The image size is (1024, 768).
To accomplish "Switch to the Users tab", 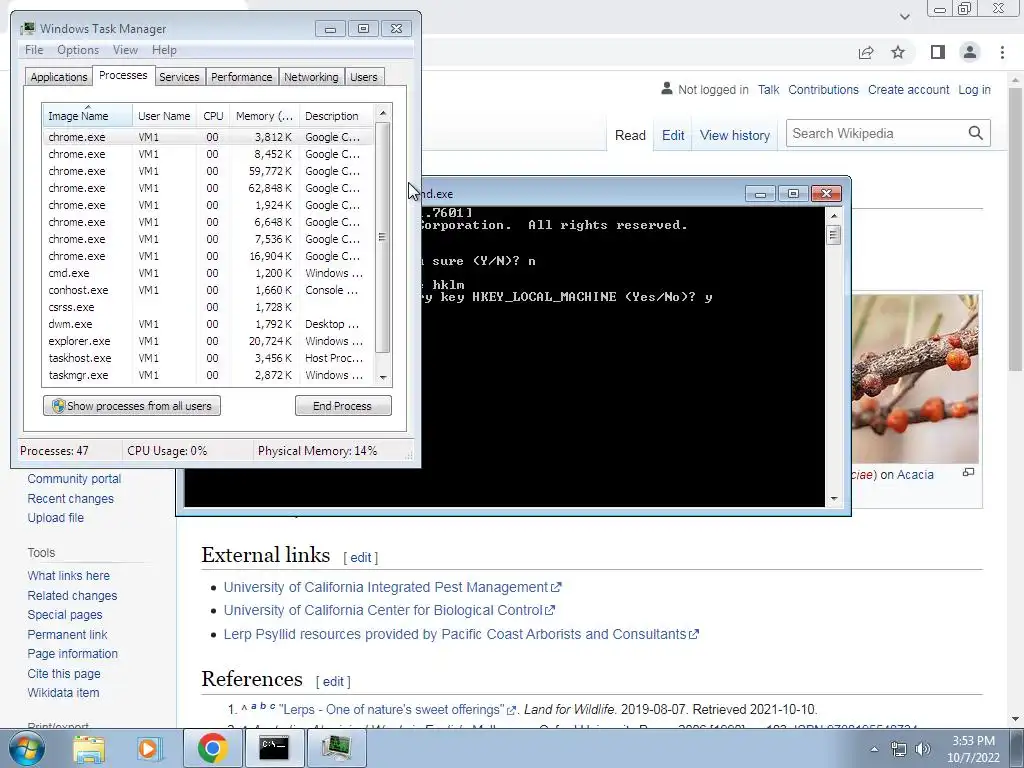I will [364, 77].
